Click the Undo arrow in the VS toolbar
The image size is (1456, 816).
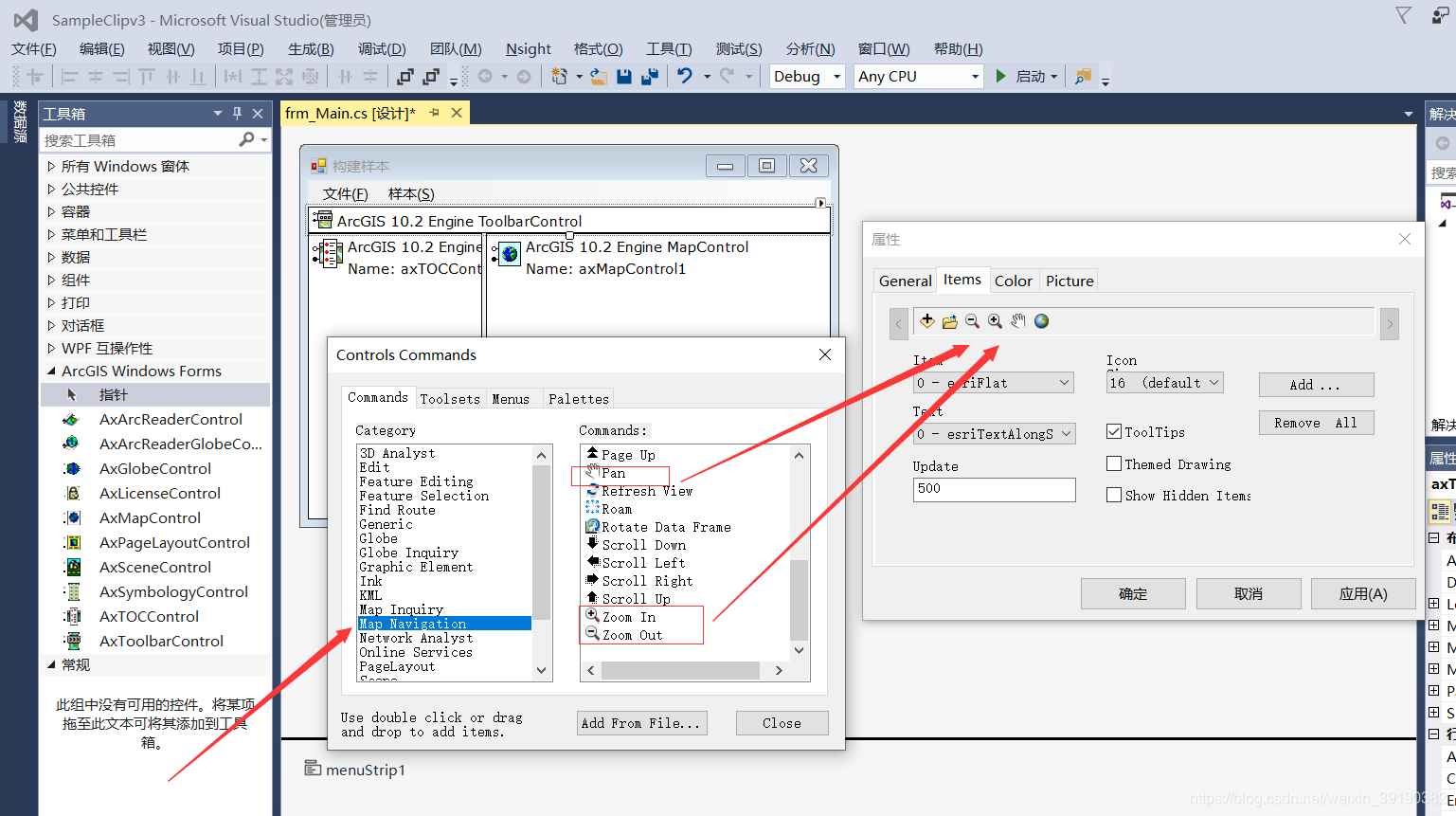(685, 77)
